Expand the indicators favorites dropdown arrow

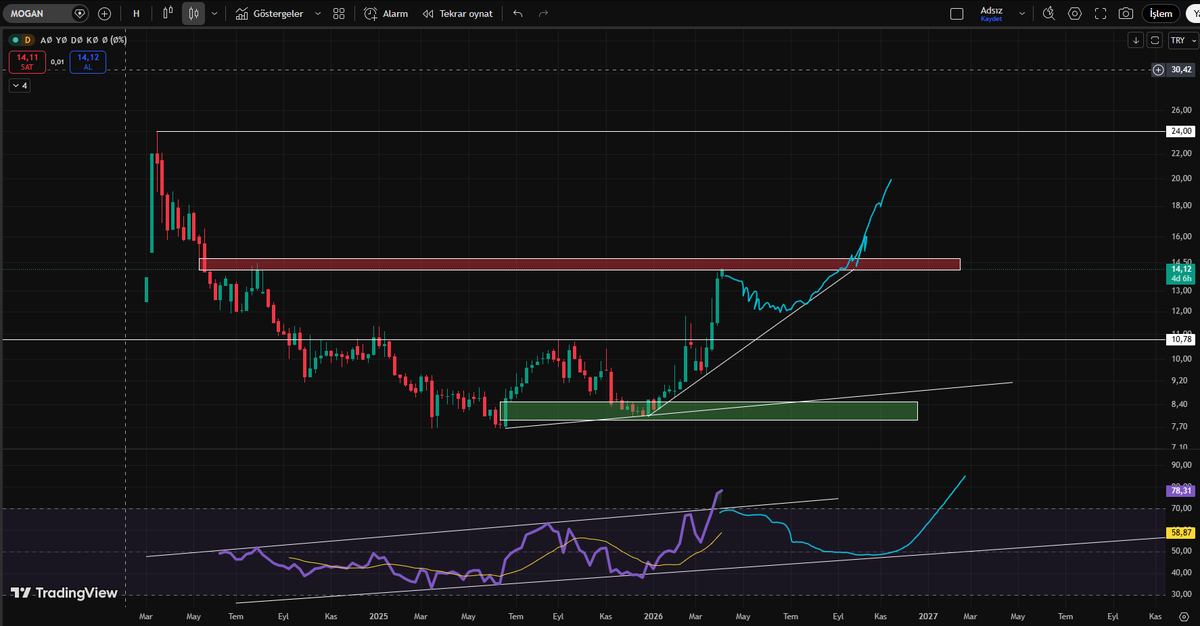(x=318, y=14)
